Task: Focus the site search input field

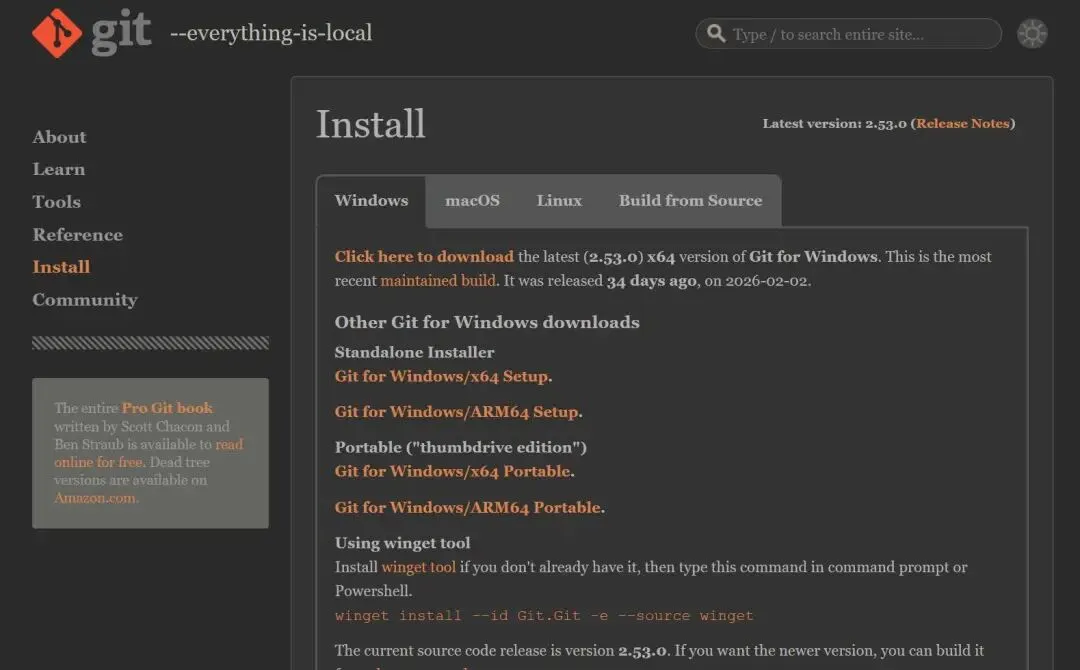Action: pyautogui.click(x=849, y=34)
